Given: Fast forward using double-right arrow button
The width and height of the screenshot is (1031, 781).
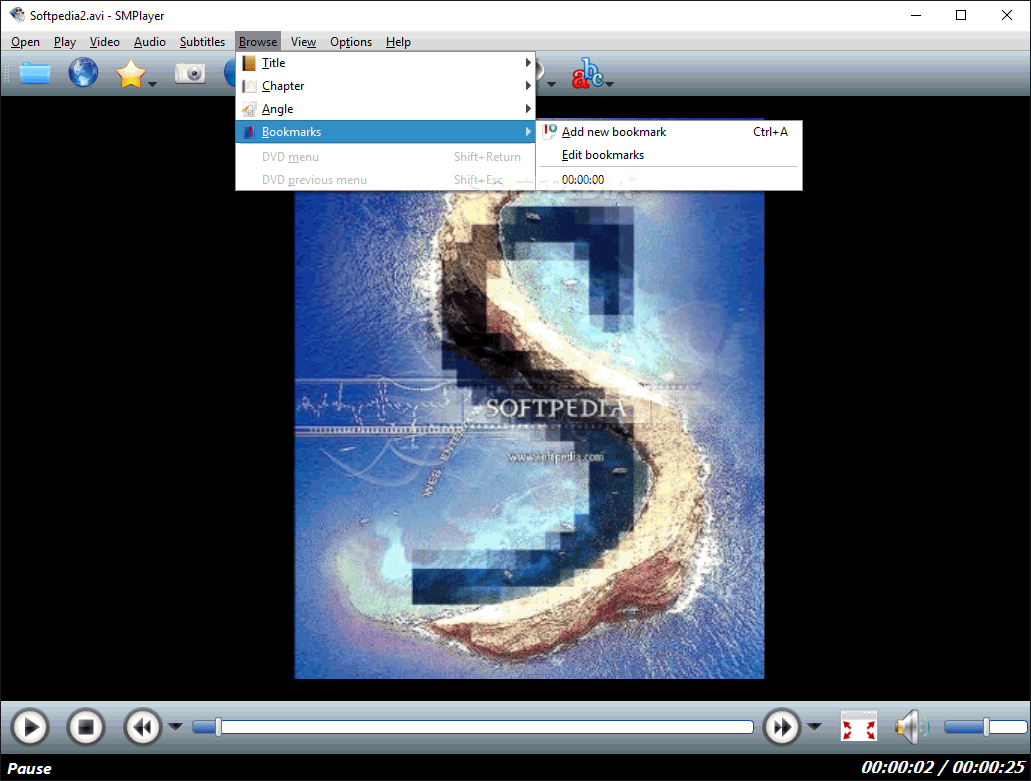Looking at the screenshot, I should coord(782,727).
